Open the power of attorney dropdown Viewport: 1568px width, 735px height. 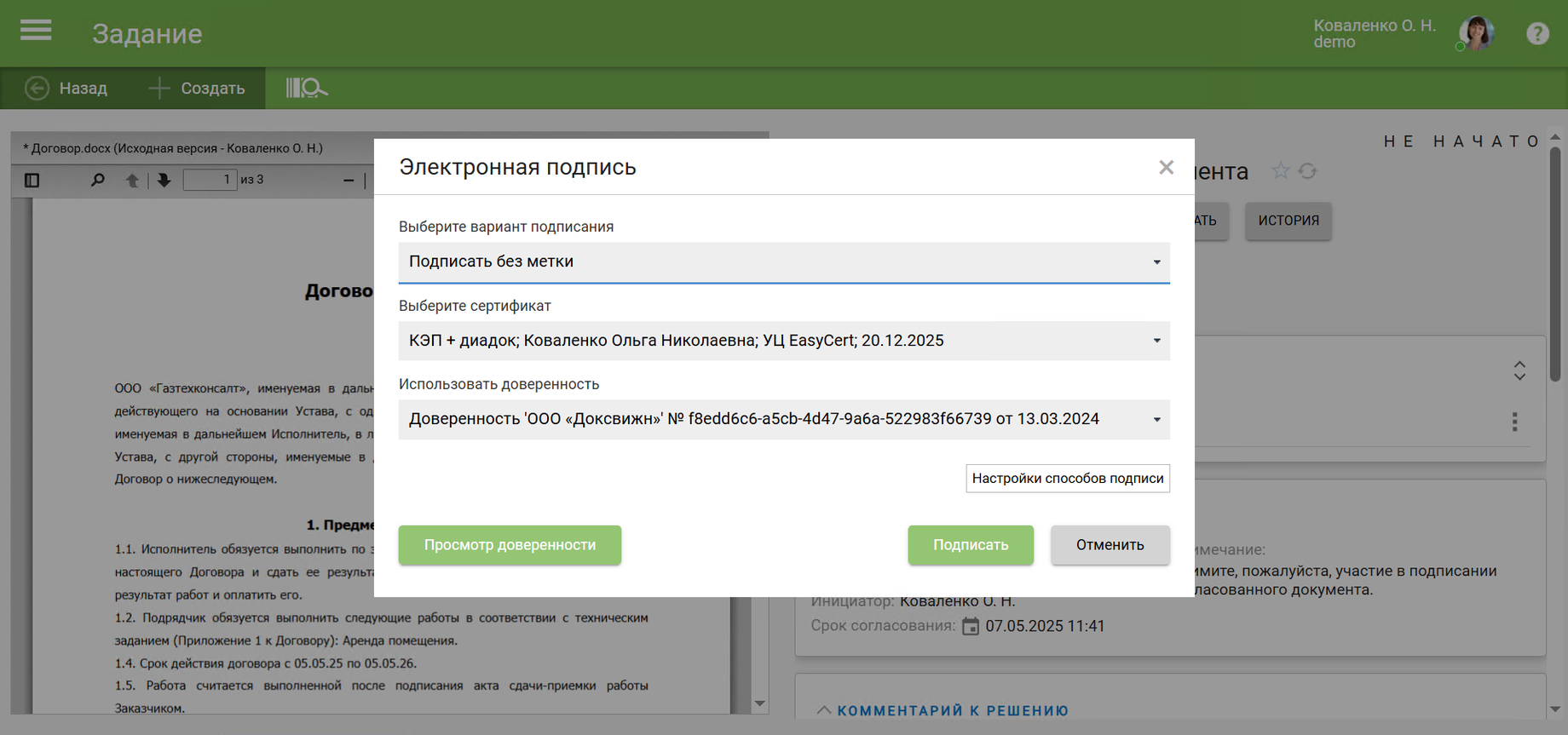(783, 419)
